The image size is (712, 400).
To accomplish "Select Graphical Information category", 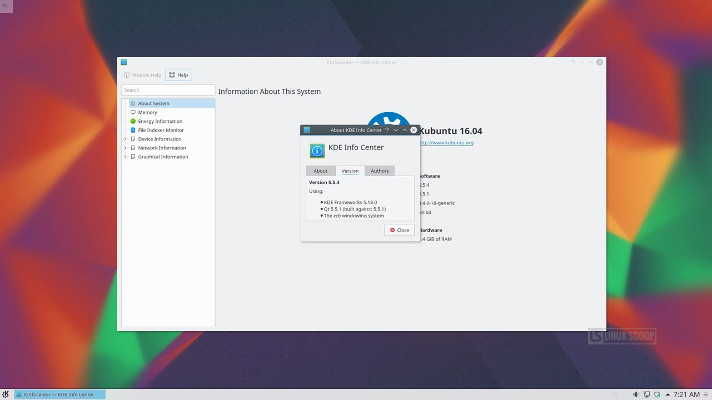I will pos(163,157).
